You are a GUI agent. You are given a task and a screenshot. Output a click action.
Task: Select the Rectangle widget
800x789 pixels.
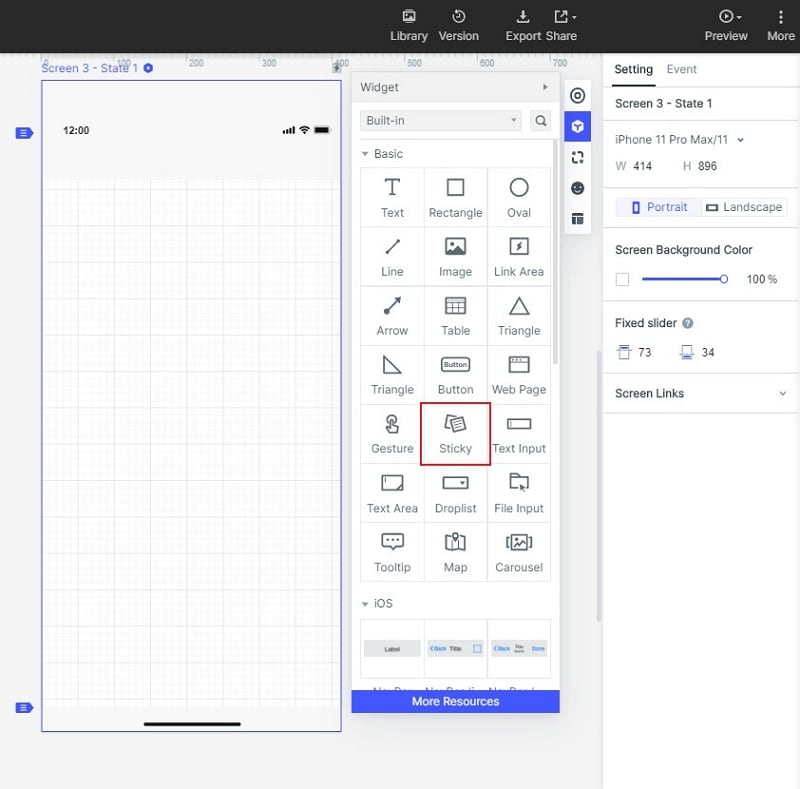click(x=455, y=198)
